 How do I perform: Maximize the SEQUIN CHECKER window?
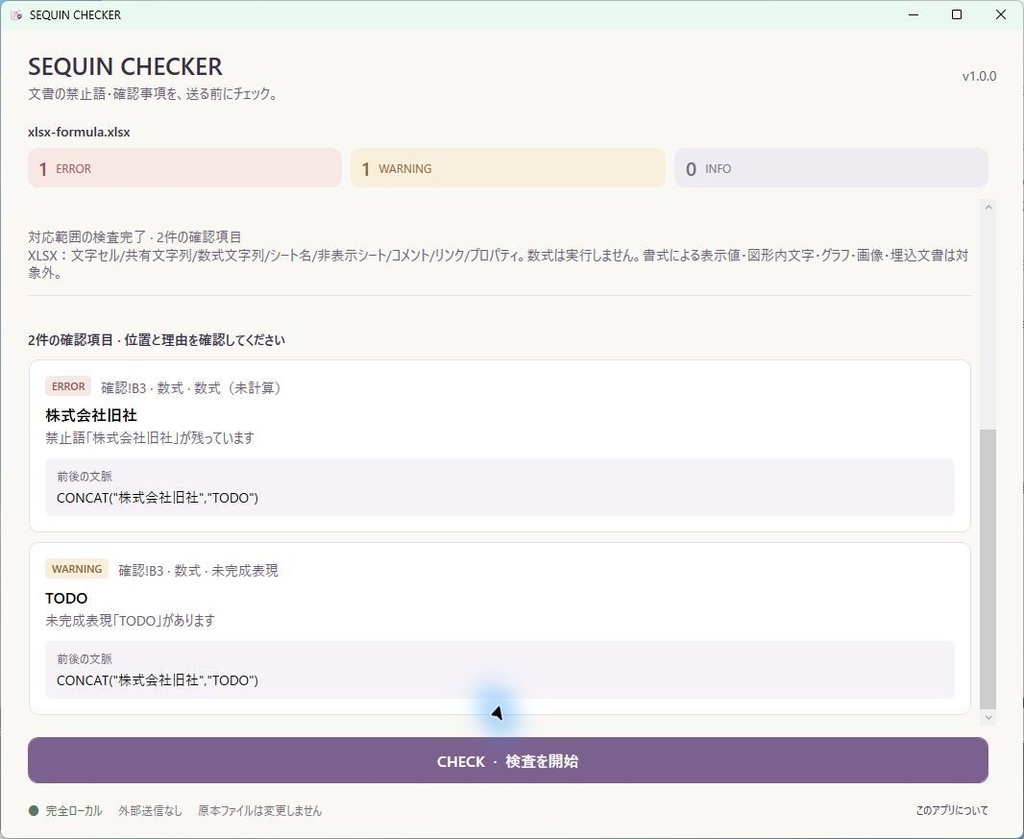[957, 14]
